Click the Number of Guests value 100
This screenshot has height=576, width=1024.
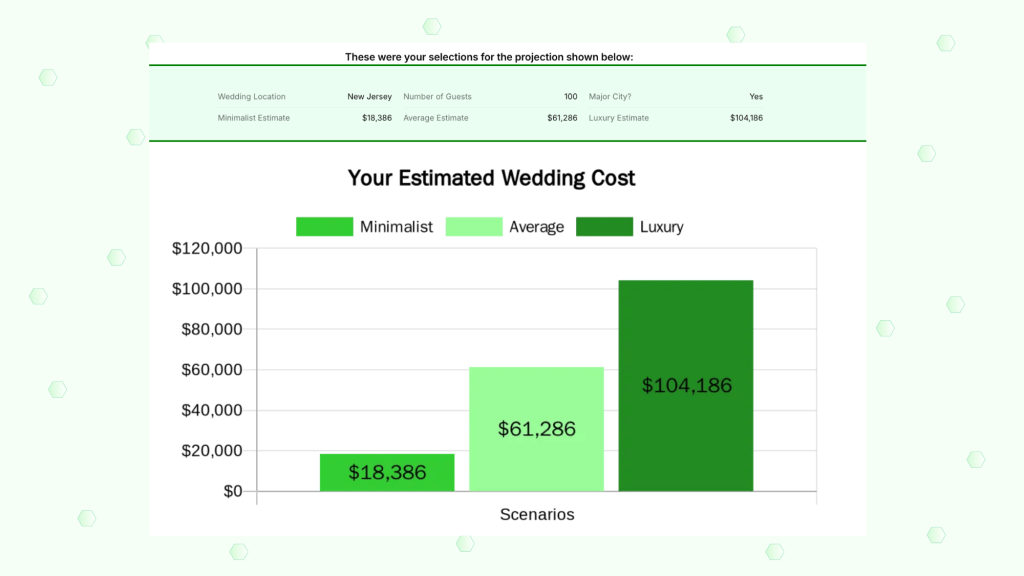(570, 97)
